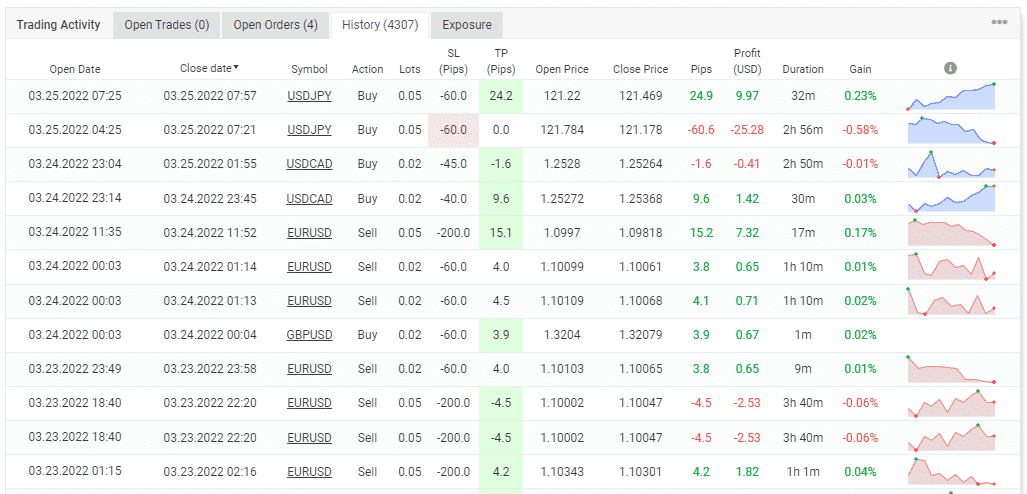Click pips value -60.6
The width and height of the screenshot is (1027, 494).
tap(701, 130)
